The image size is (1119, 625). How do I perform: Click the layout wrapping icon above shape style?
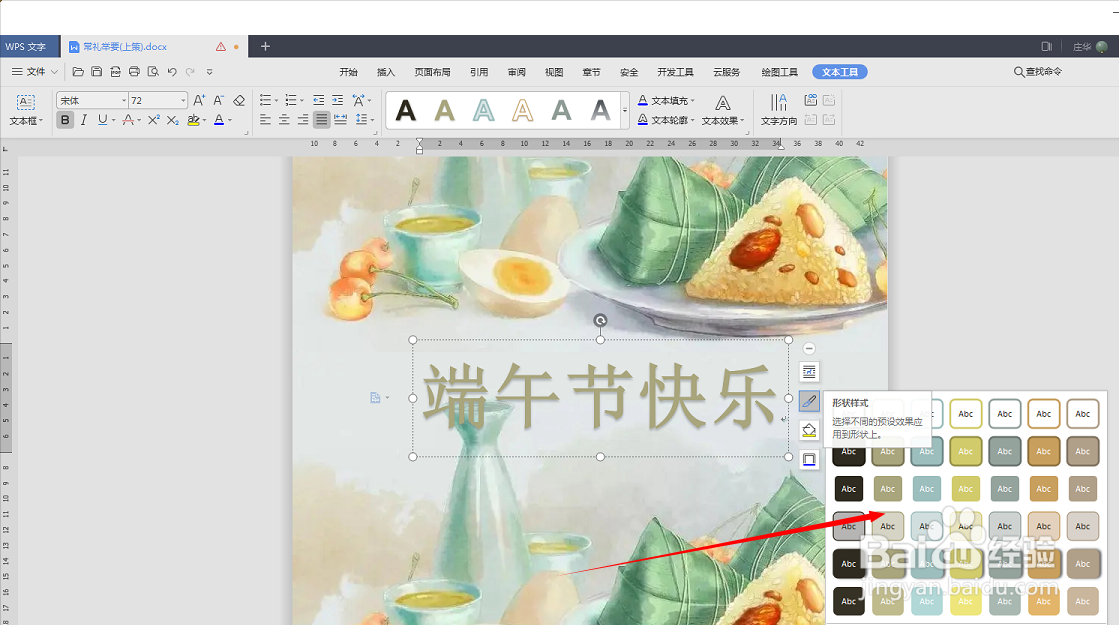pos(810,371)
